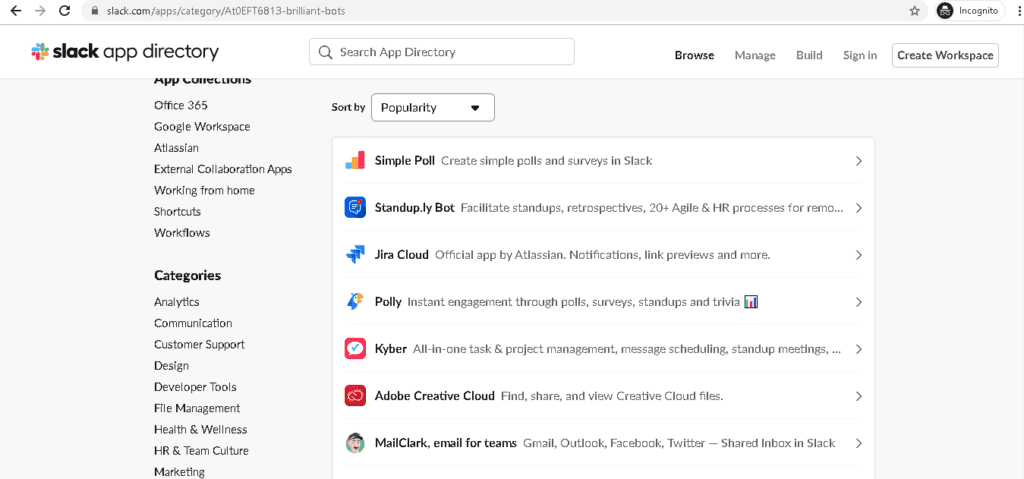Screen dimensions: 1024x479
Task: Open the Office 365 collection
Action: pyautogui.click(x=181, y=105)
